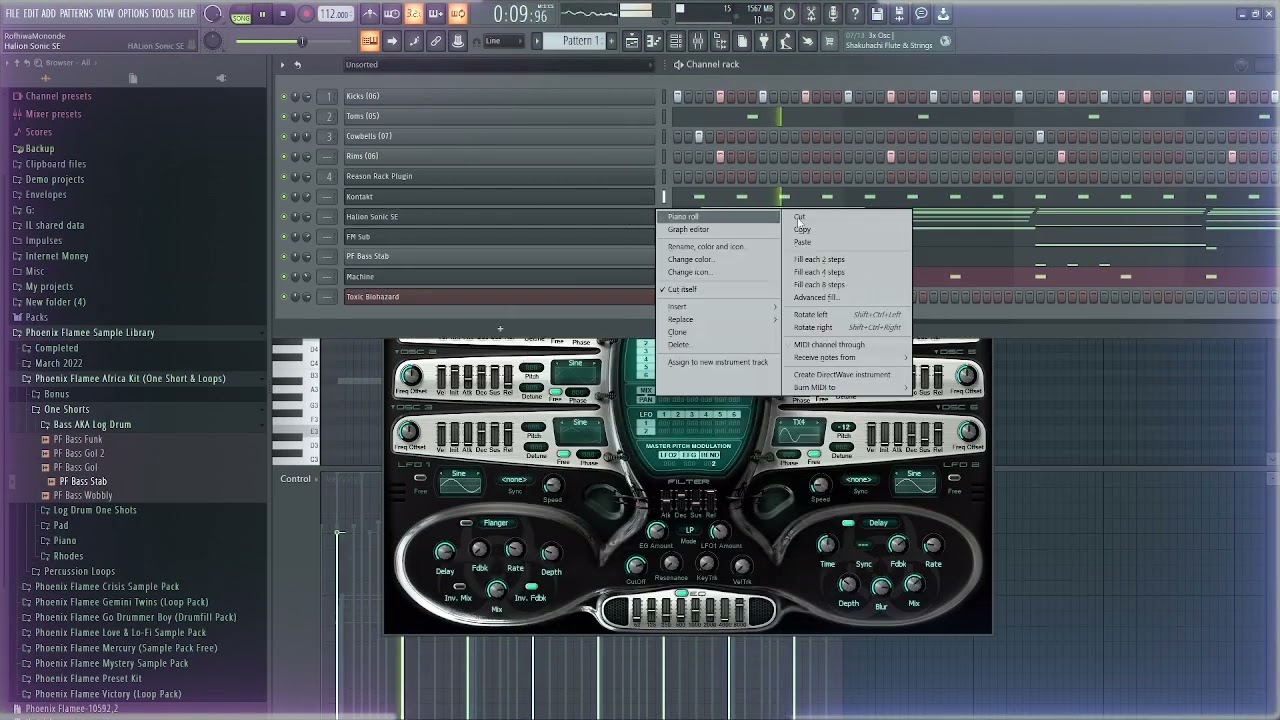
Task: Select Piano roll from context menu
Action: click(x=718, y=216)
